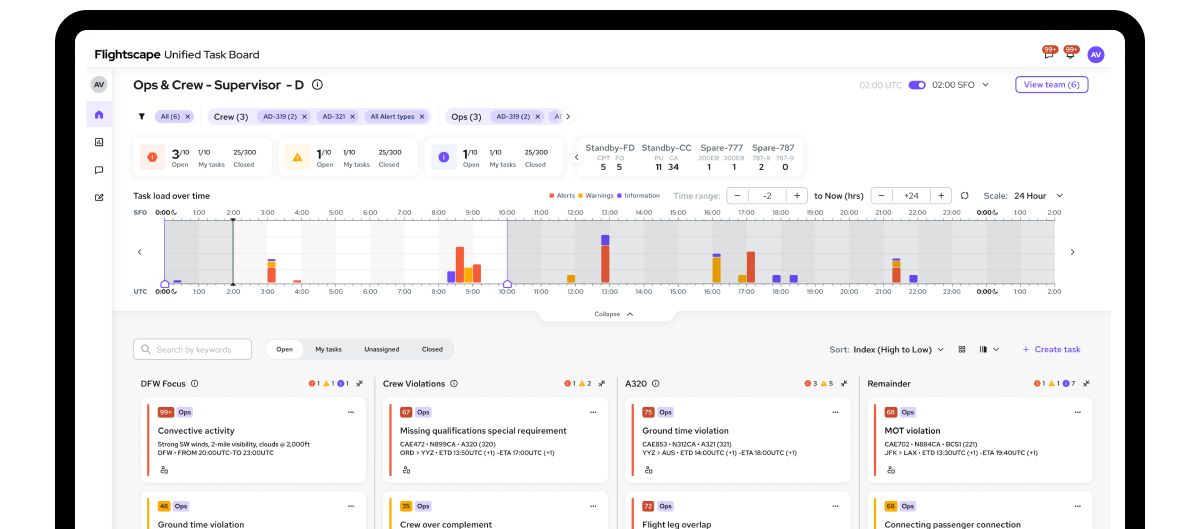This screenshot has width=1200, height=529.
Task: Switch to the Unassigned tab
Action: tap(381, 349)
